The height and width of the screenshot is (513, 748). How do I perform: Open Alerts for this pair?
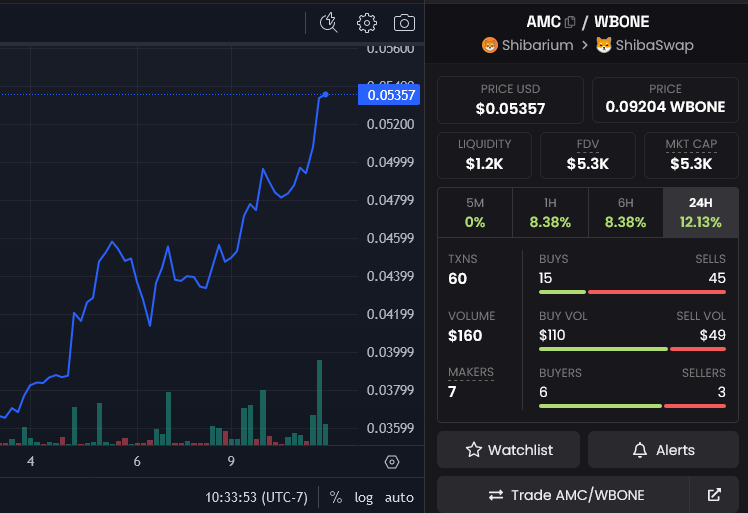[663, 450]
